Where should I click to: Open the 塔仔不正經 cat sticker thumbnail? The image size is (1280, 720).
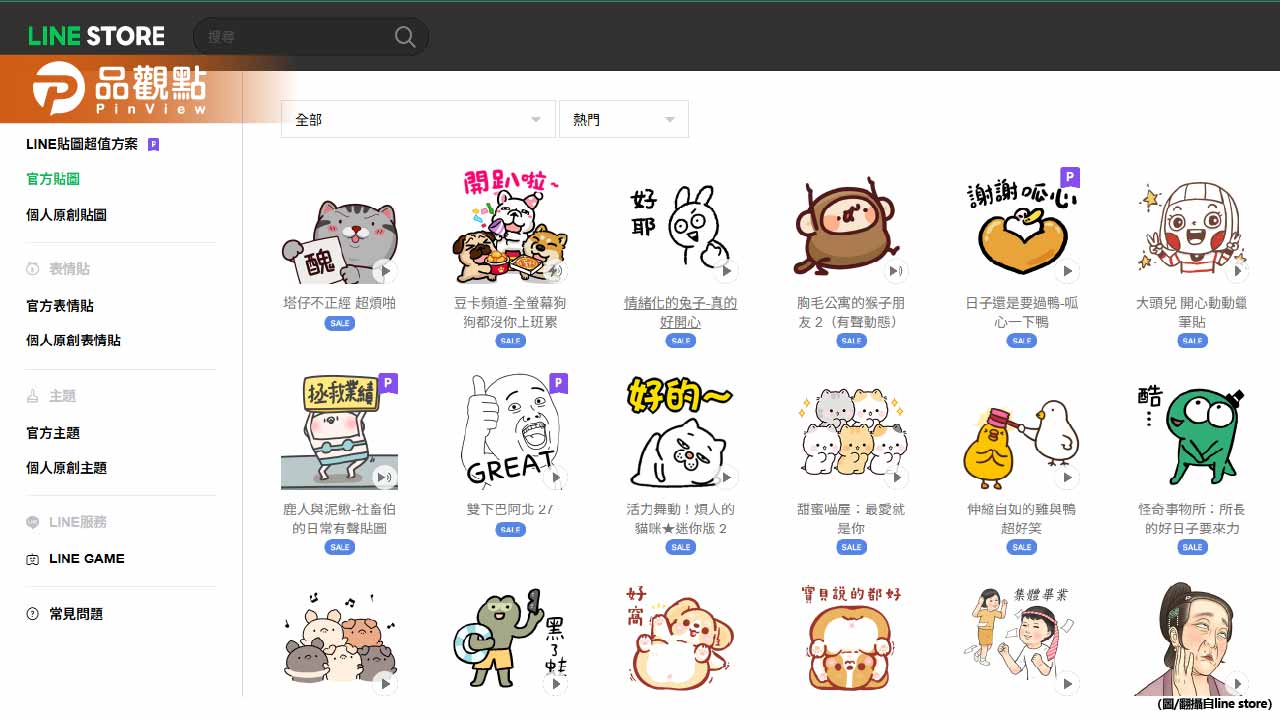coord(340,226)
